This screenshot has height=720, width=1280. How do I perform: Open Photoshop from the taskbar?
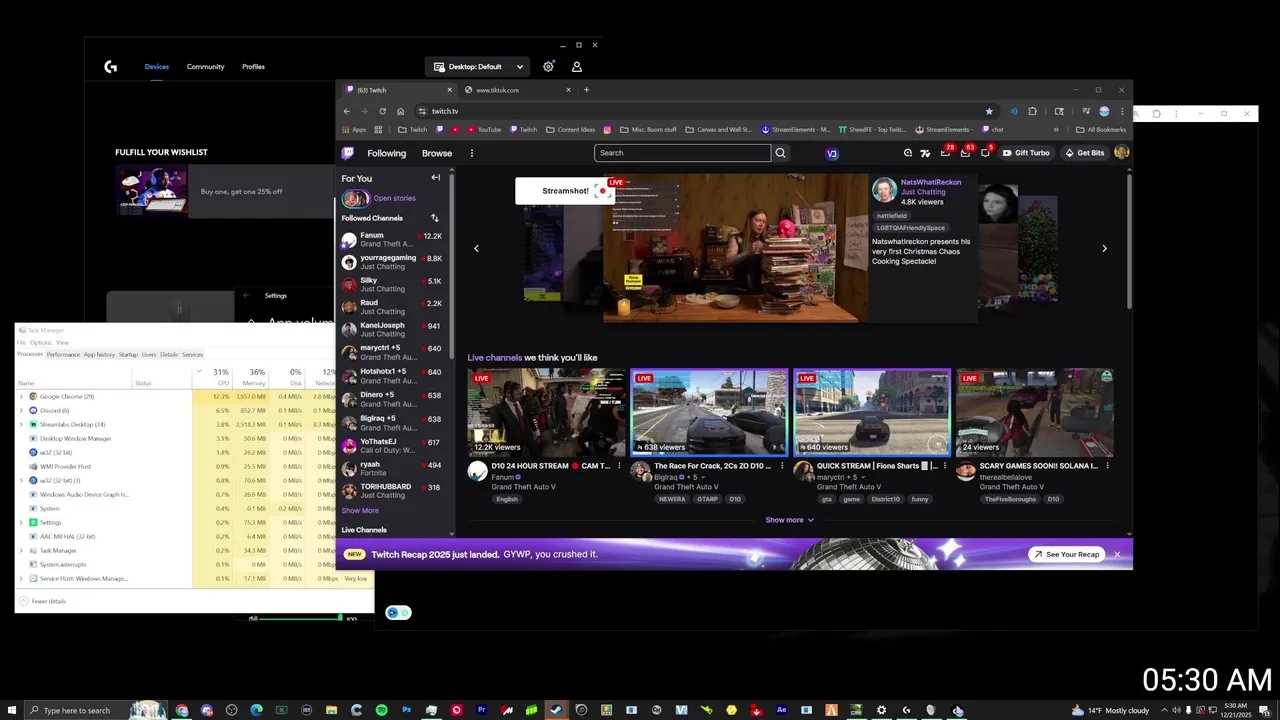tap(407, 710)
